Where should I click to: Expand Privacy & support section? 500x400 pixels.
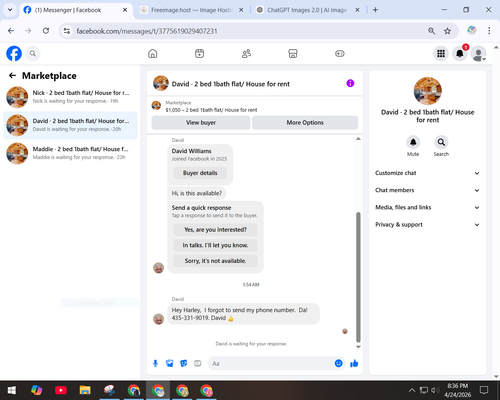pyautogui.click(x=427, y=225)
